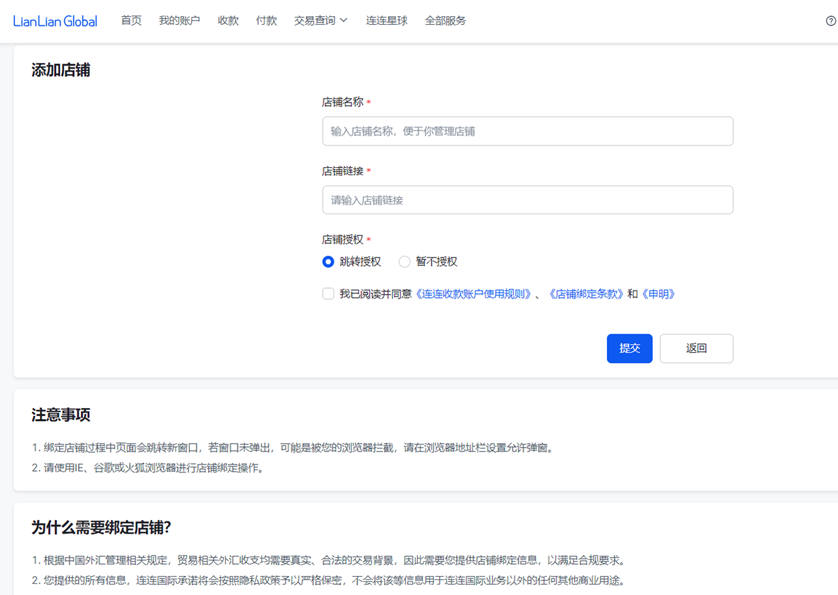Open 全部服务 navigation item

coord(445,21)
